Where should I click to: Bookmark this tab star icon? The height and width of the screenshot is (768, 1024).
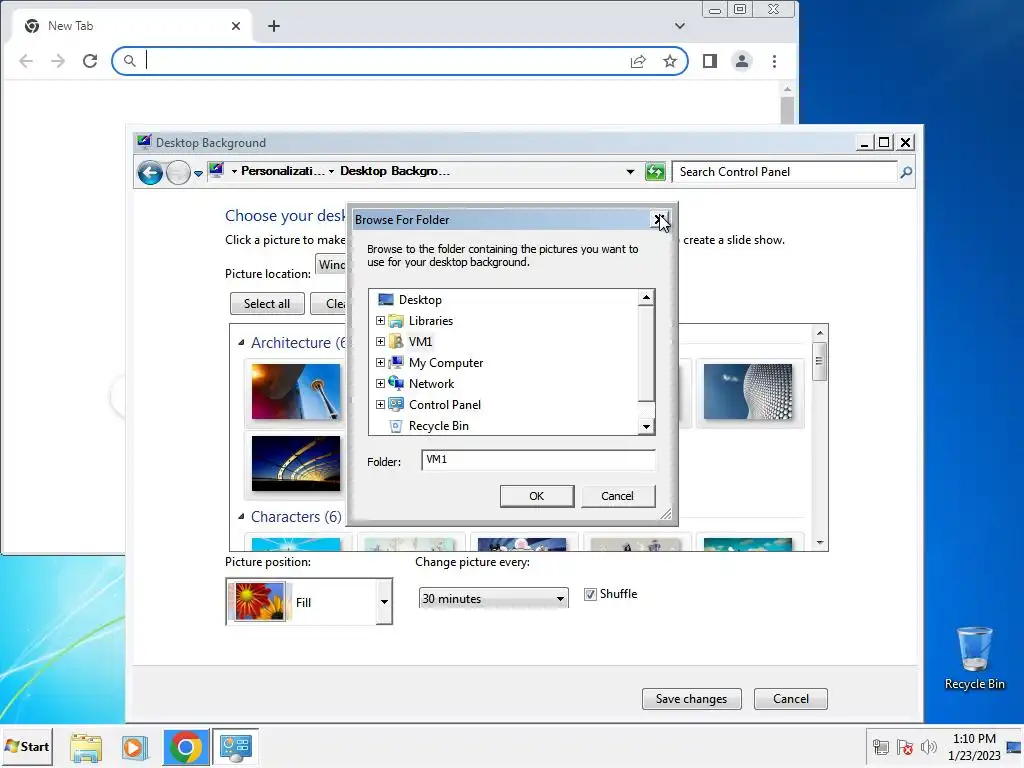[670, 61]
